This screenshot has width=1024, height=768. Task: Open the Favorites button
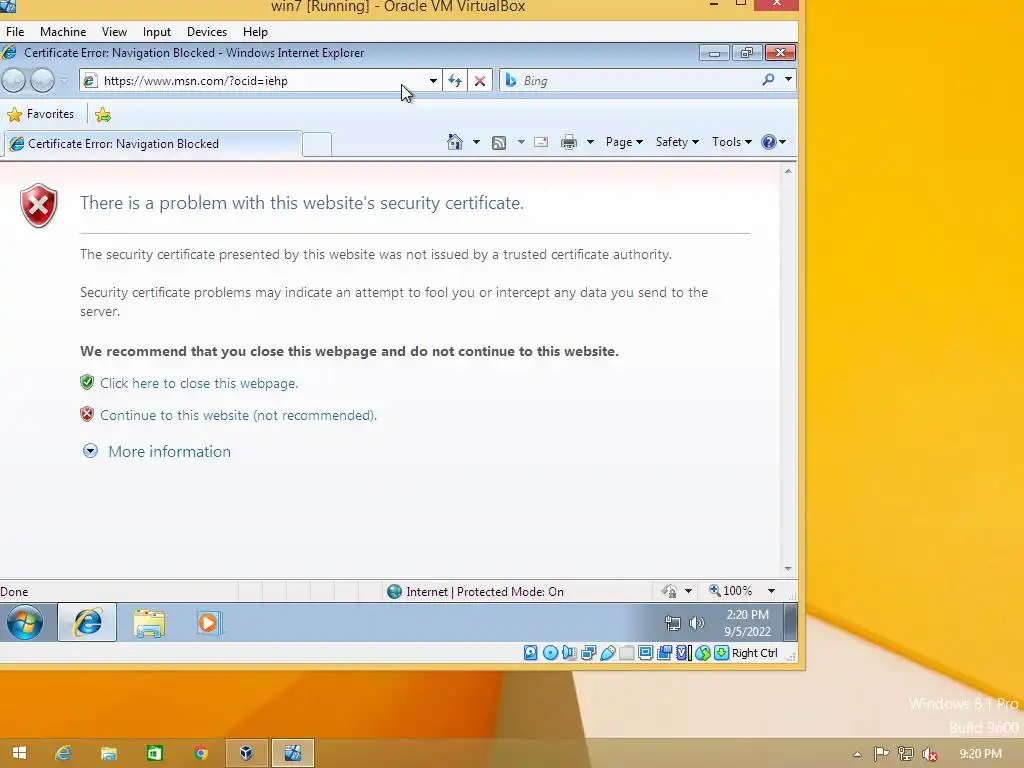[x=40, y=114]
